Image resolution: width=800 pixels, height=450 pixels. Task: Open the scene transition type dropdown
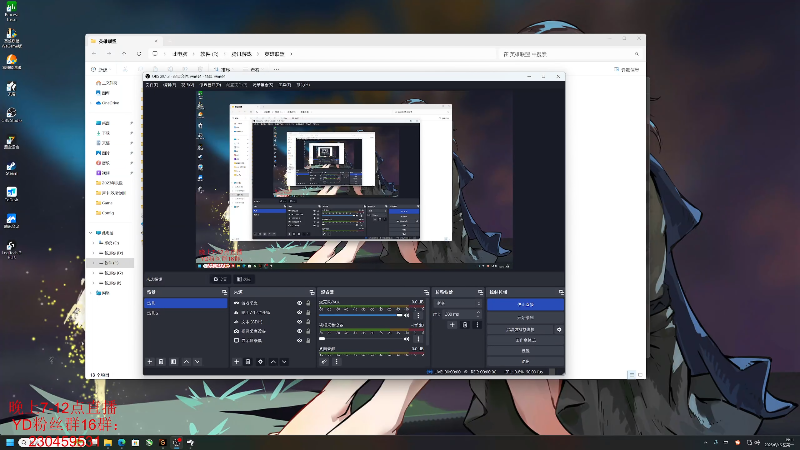pyautogui.click(x=458, y=303)
